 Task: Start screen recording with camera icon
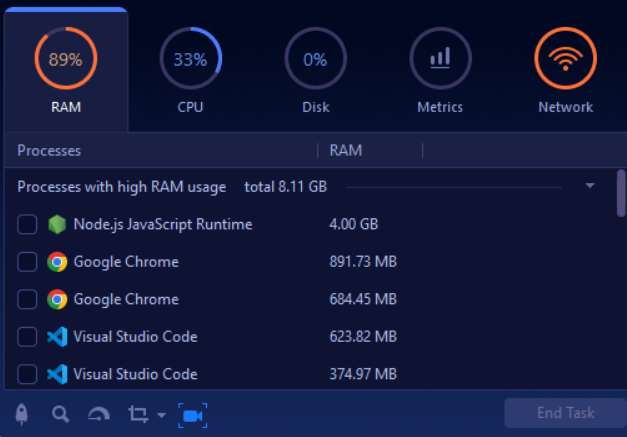click(192, 414)
